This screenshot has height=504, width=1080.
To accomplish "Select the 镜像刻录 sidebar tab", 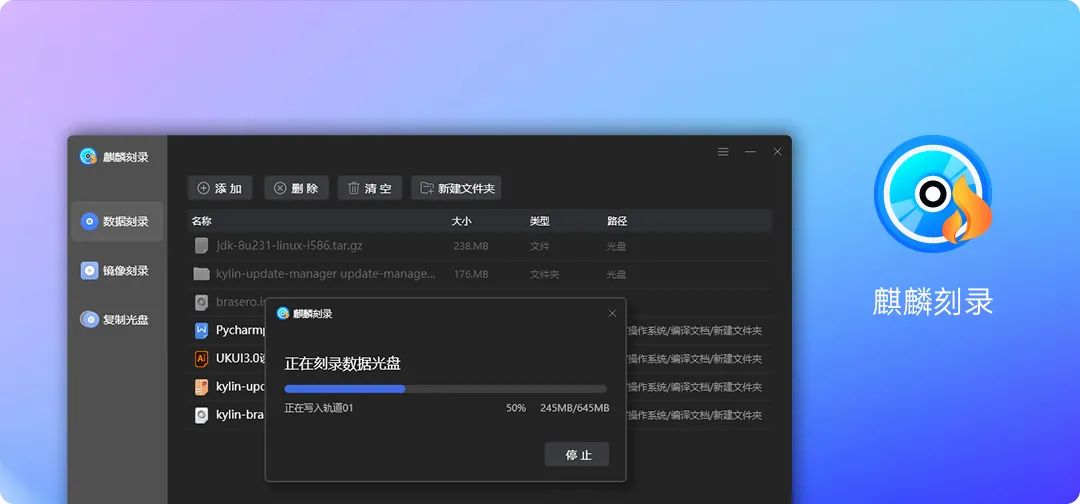I will [117, 271].
